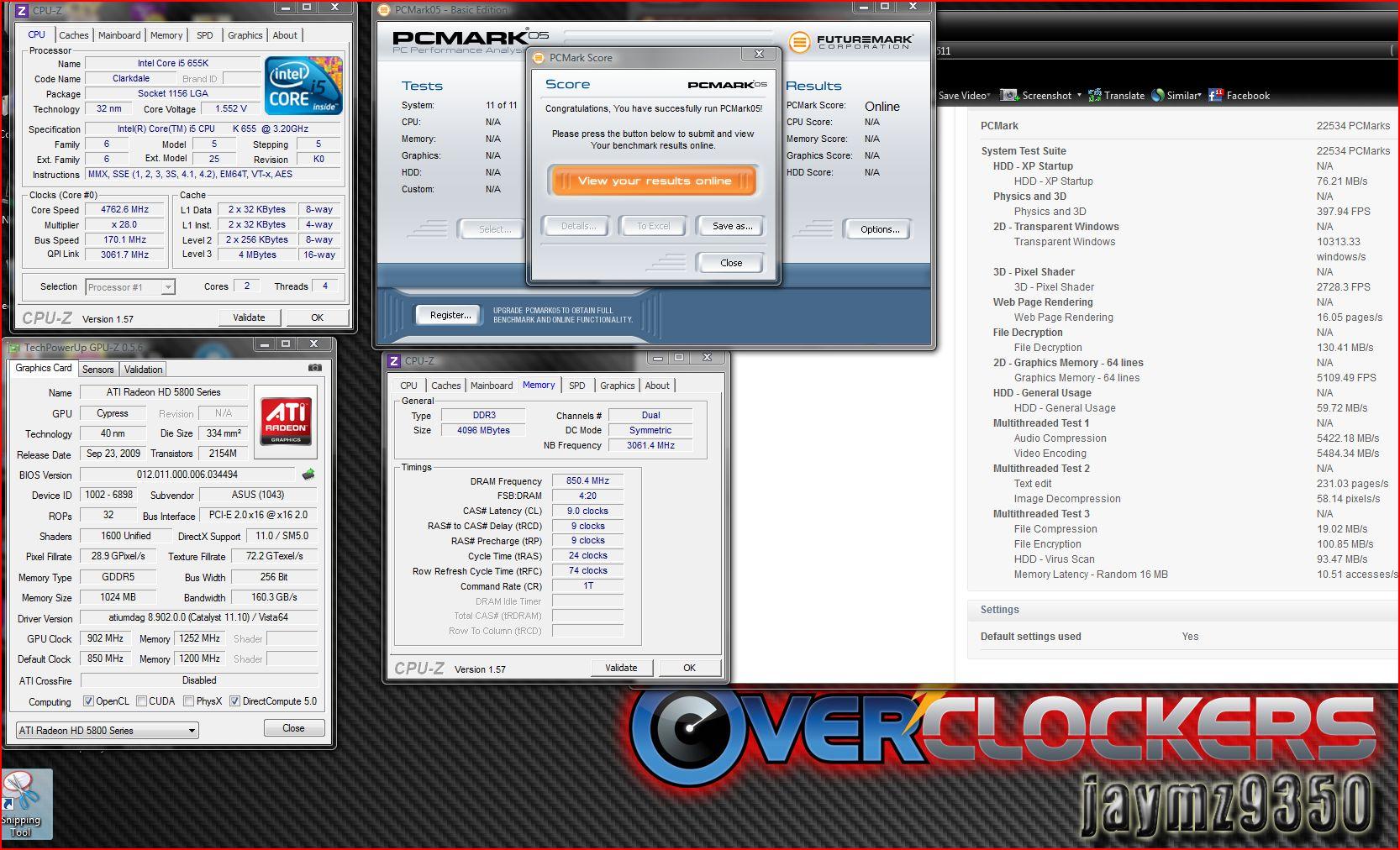This screenshot has width=1400, height=850.
Task: Open About tab in CPU-Z processor window
Action: [285, 35]
